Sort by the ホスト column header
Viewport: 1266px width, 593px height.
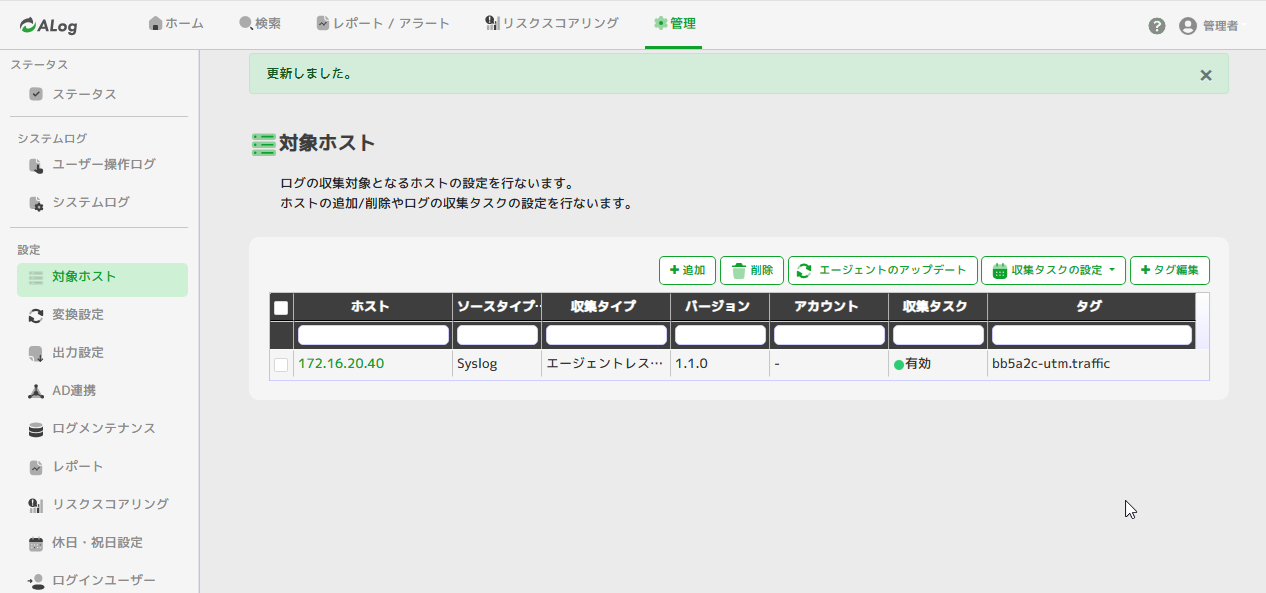(x=372, y=307)
